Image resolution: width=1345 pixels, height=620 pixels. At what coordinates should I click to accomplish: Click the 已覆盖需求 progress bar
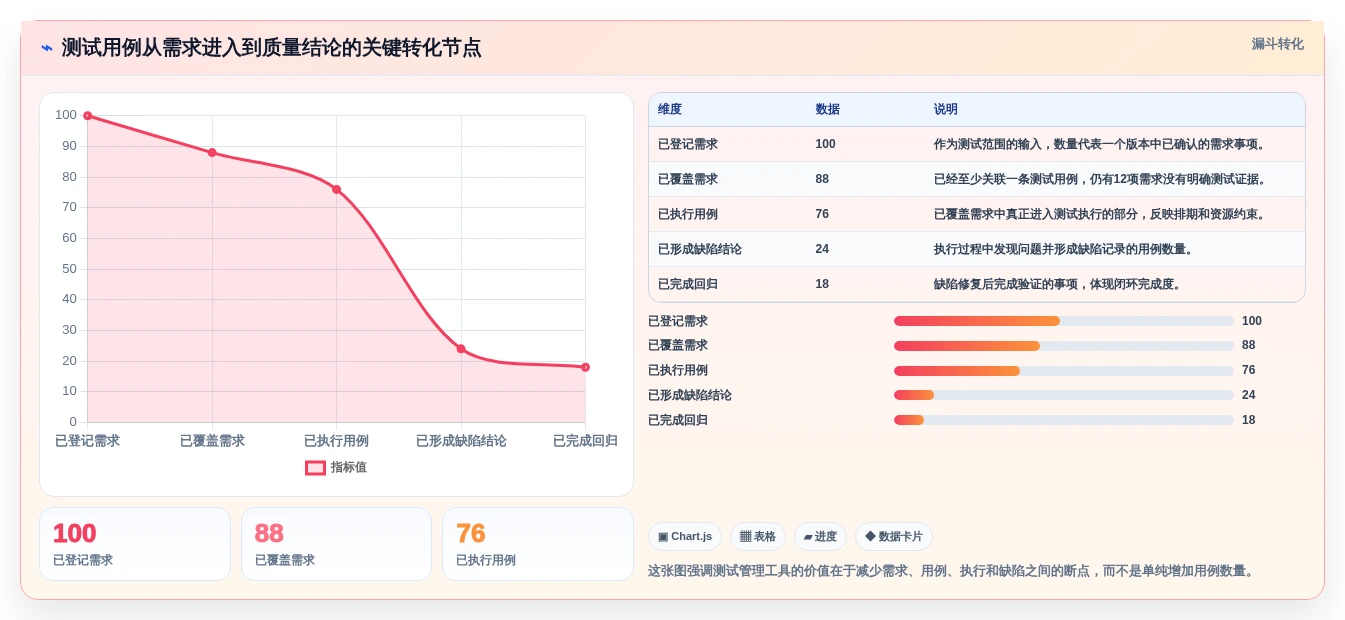click(x=1064, y=345)
